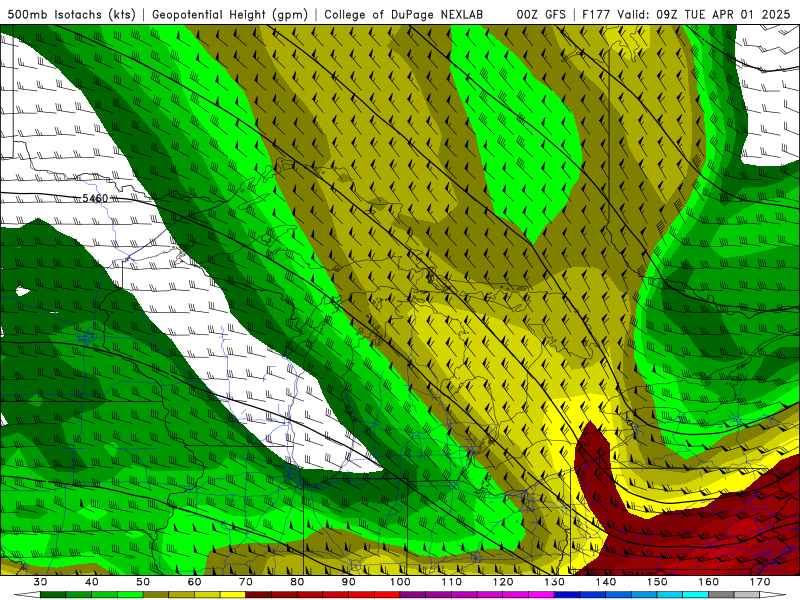The width and height of the screenshot is (800, 600).
Task: Click the "500mb Isotachs (kts)" title text
Action: (x=71, y=14)
